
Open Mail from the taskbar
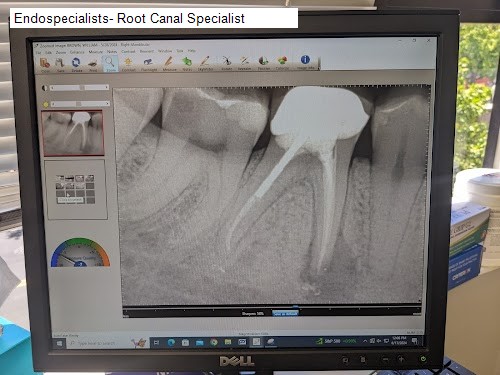[200, 342]
